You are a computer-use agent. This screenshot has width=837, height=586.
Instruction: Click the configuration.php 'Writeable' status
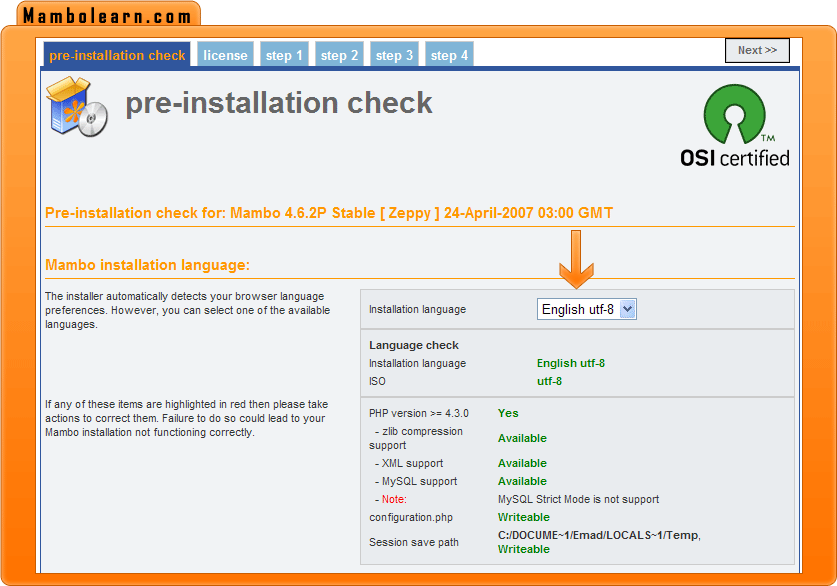(523, 517)
